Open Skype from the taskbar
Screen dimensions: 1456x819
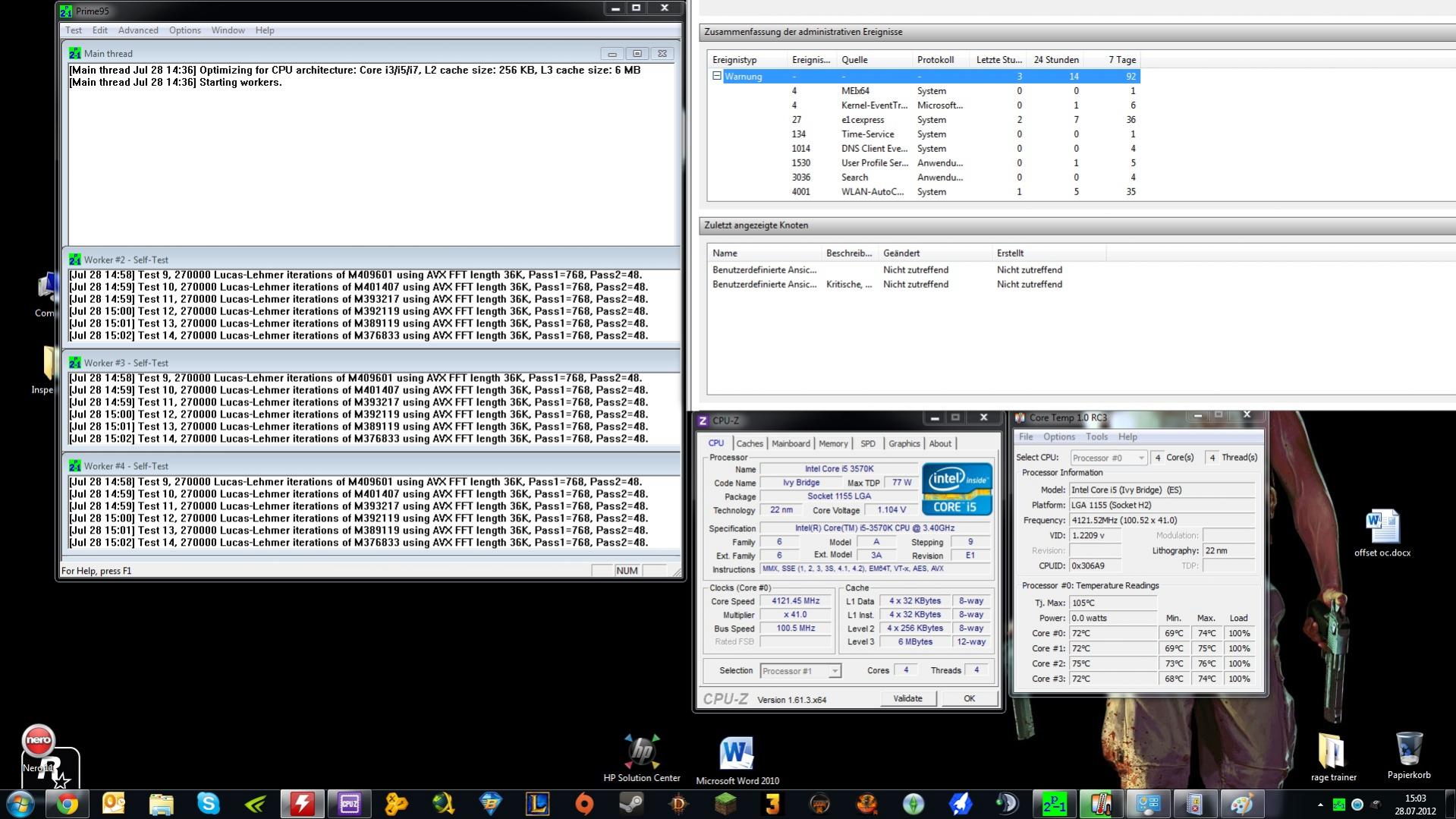click(208, 804)
